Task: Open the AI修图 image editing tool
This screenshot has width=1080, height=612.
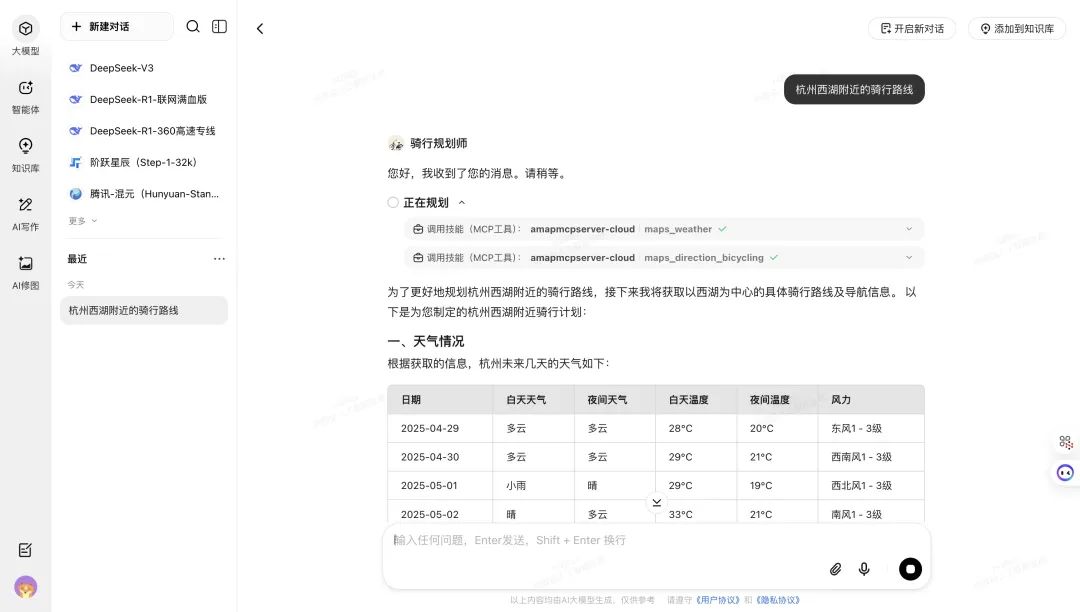Action: point(25,272)
